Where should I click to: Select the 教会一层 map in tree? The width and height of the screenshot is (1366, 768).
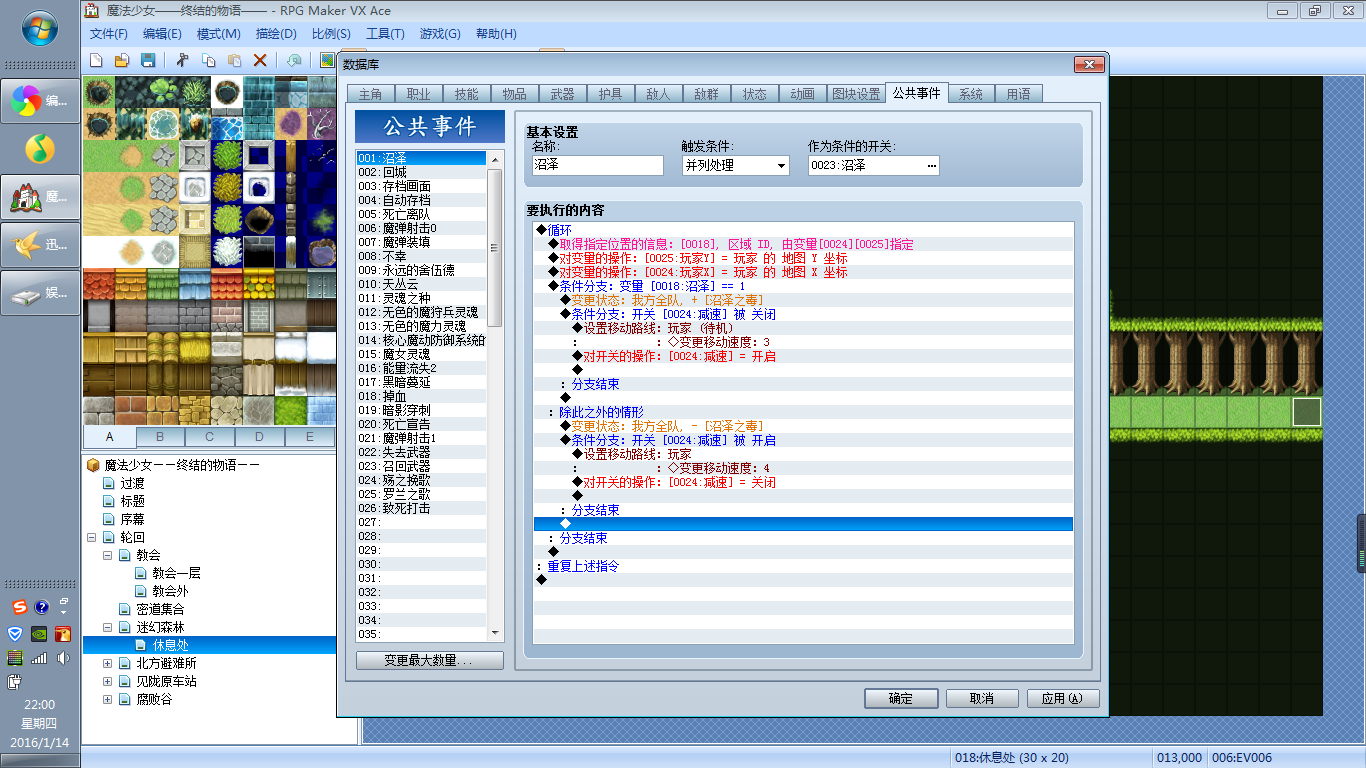[x=176, y=573]
